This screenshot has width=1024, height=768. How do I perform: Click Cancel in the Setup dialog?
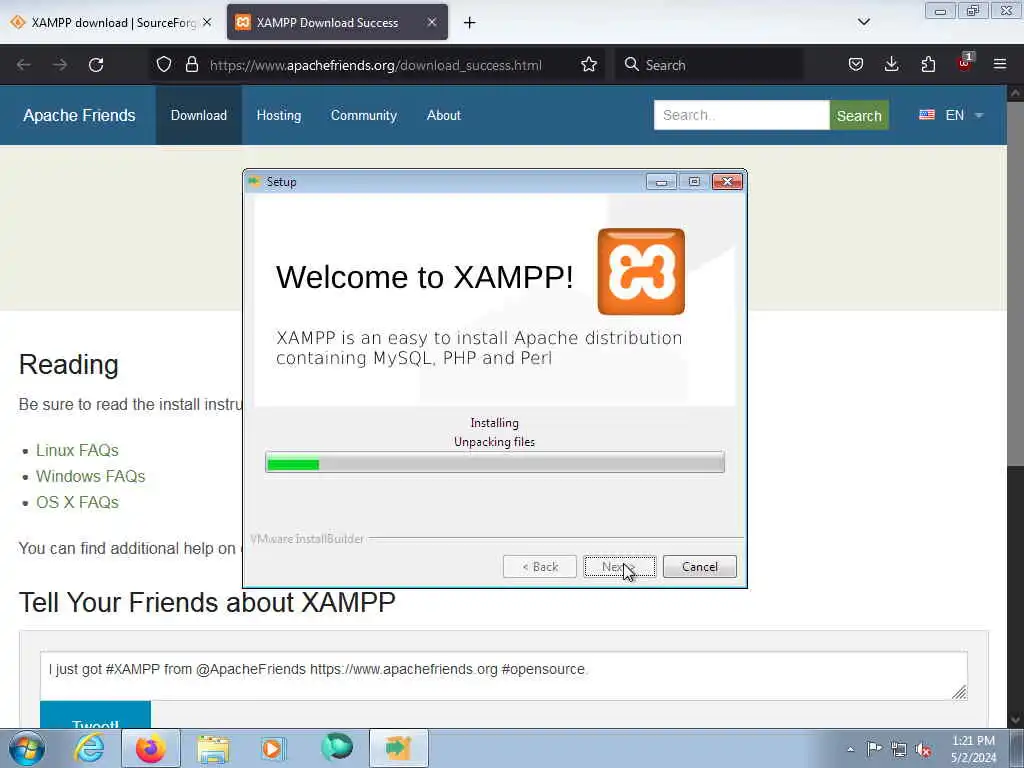699,566
